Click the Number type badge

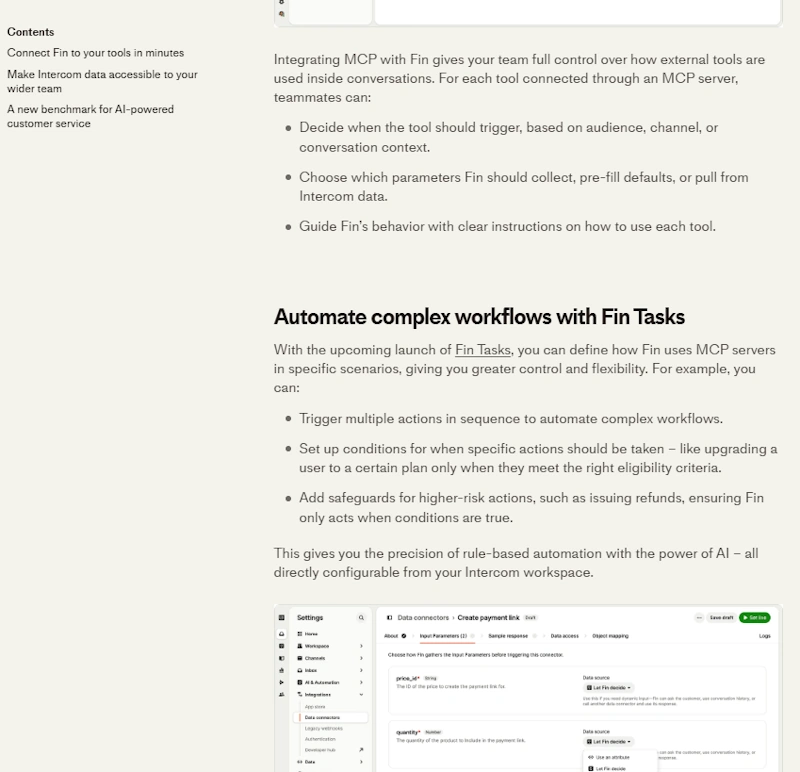click(433, 732)
